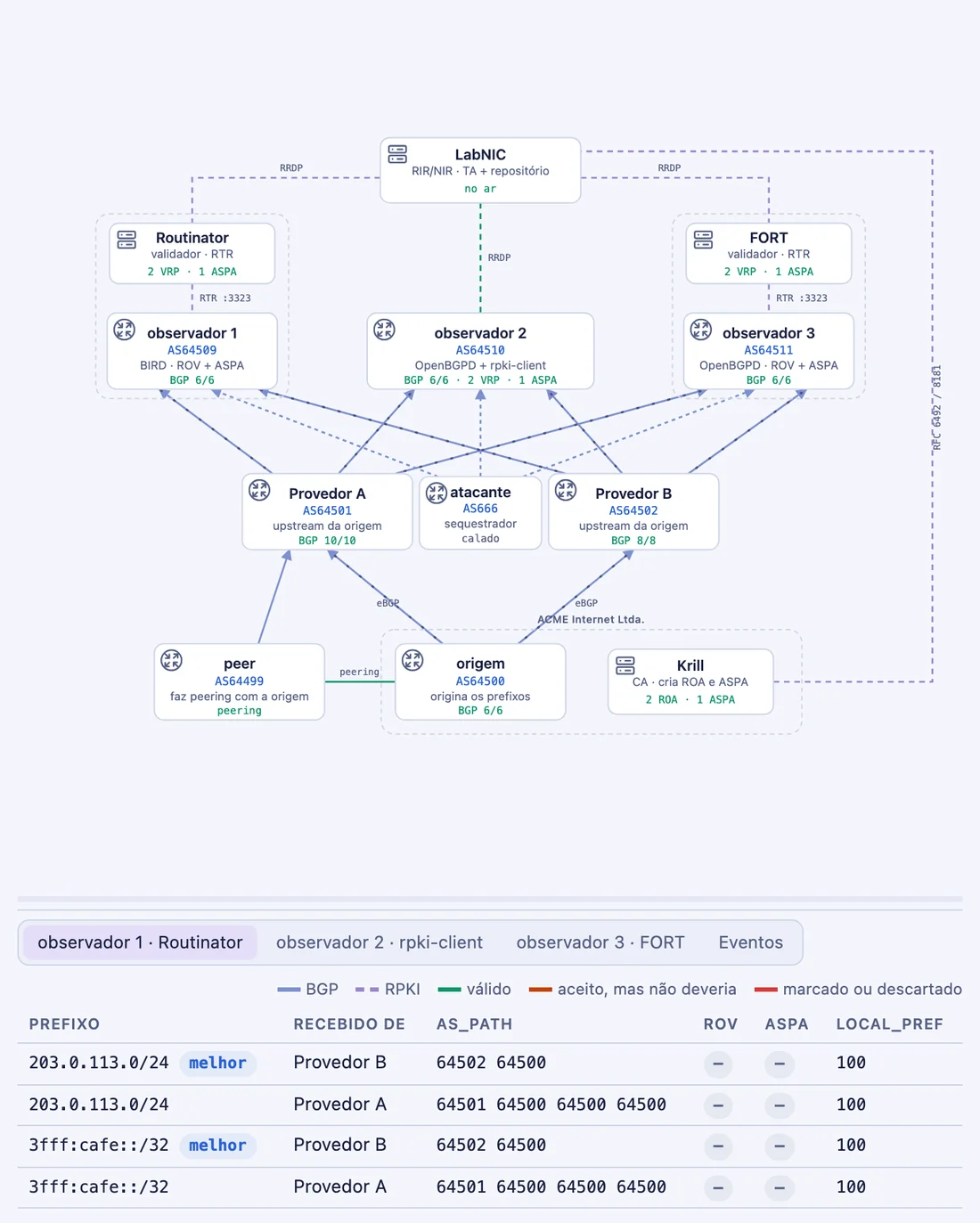The width and height of the screenshot is (980, 1223).
Task: Click AS64501 link on Provedor A
Action: tap(327, 510)
